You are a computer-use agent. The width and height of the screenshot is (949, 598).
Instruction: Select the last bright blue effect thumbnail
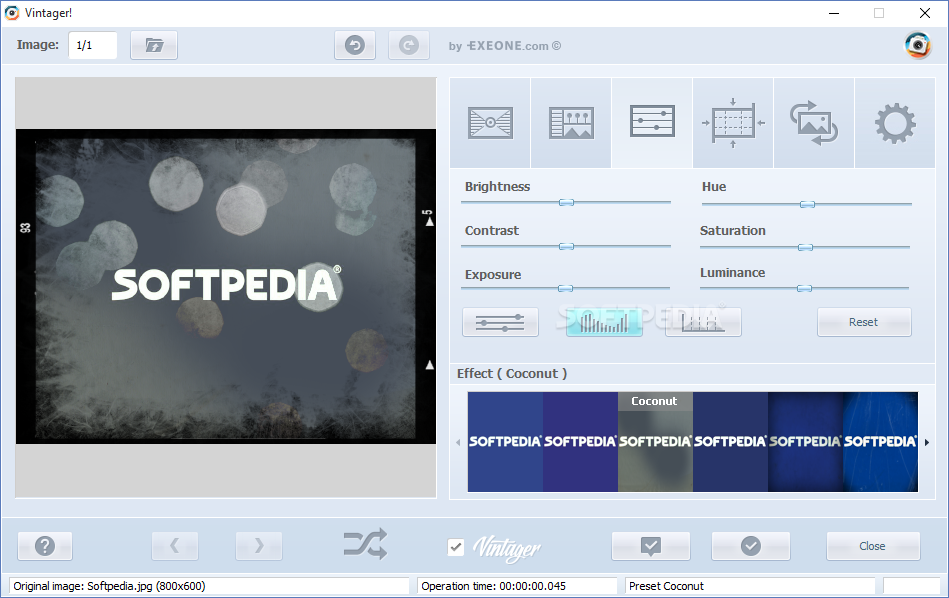click(881, 442)
